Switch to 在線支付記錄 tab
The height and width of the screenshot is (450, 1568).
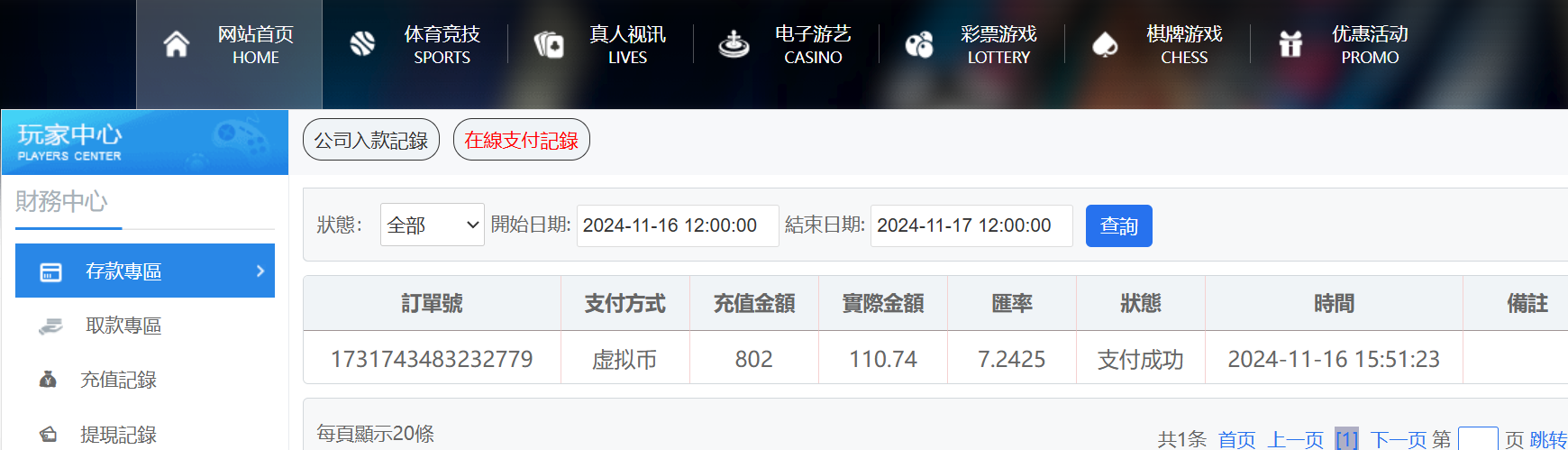[522, 140]
